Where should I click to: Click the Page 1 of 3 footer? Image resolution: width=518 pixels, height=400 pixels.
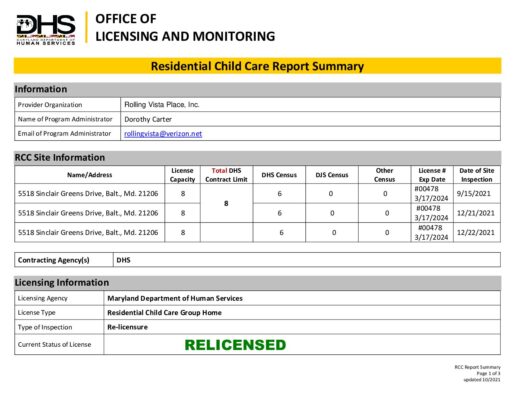[x=488, y=373]
